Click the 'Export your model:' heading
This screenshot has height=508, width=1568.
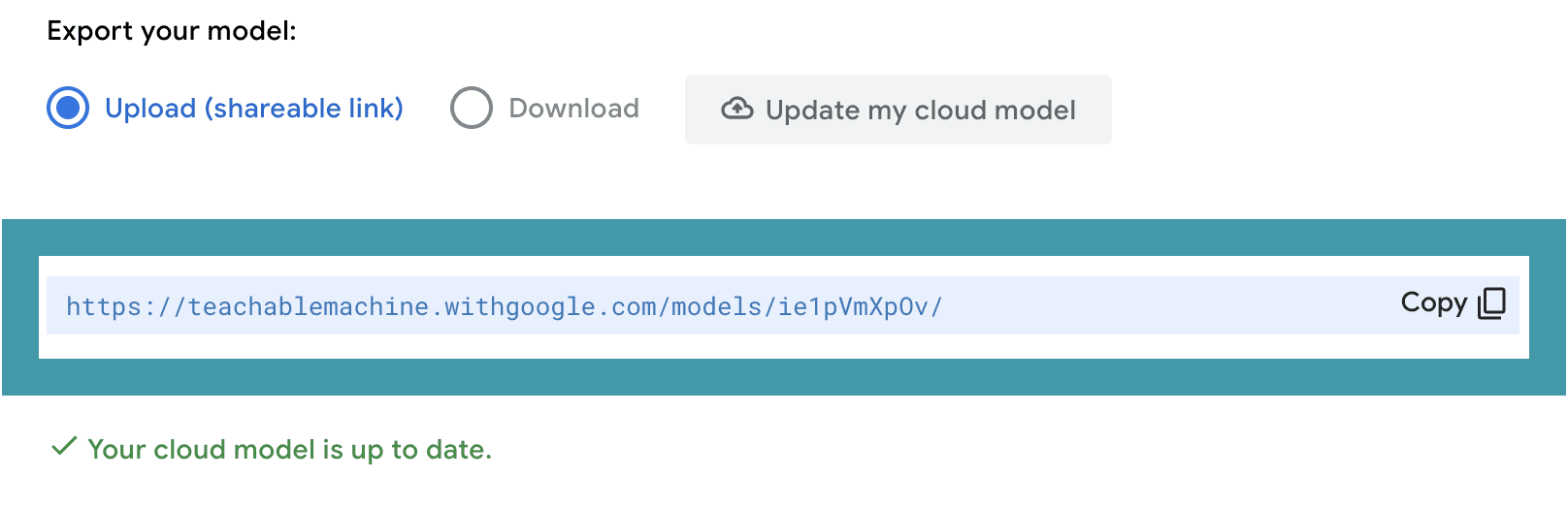click(172, 31)
